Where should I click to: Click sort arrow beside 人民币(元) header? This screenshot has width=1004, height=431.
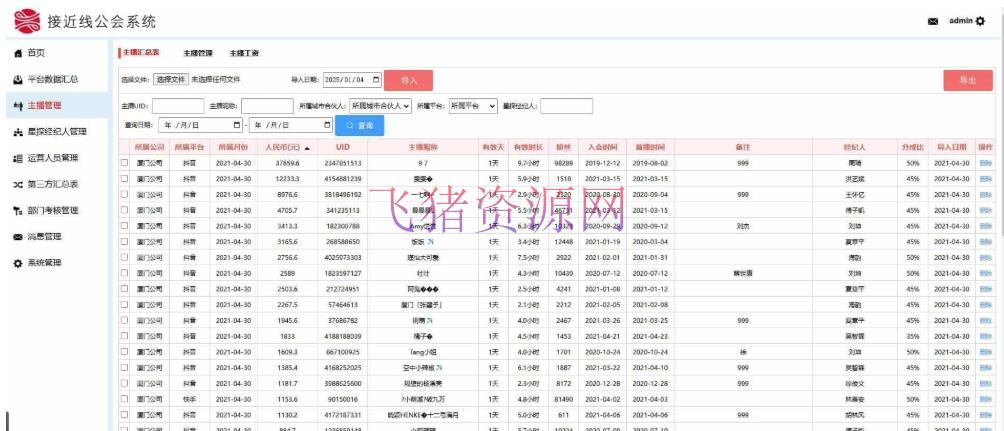[307, 148]
